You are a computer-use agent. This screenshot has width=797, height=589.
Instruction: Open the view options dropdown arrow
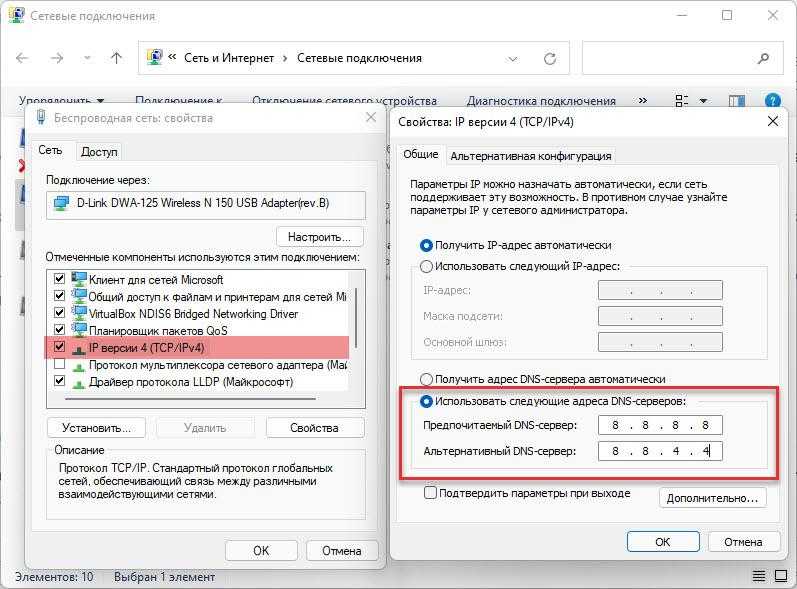point(703,101)
